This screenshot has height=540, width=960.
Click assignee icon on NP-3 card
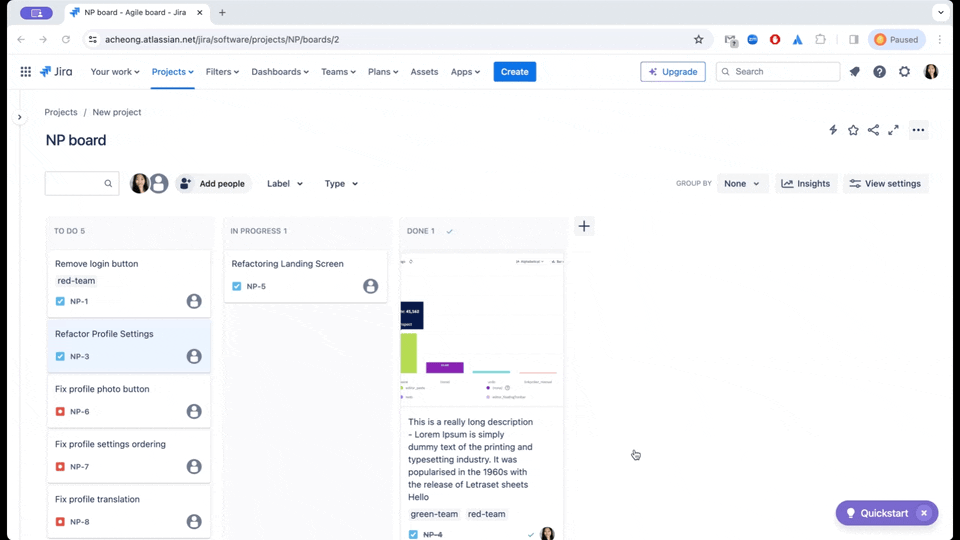[x=194, y=356]
